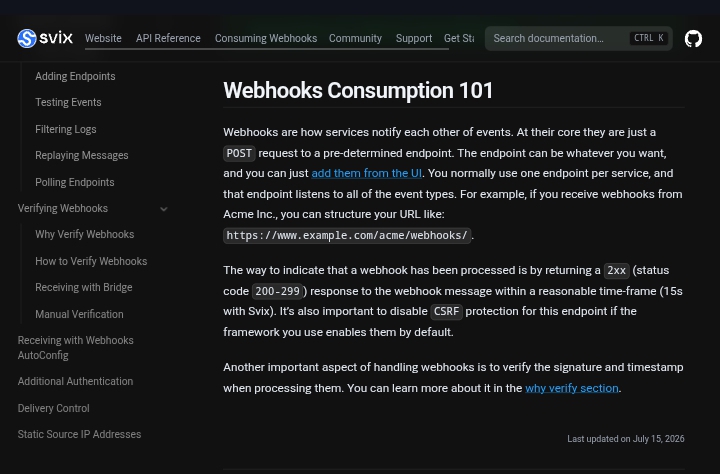Open the Support nav item
Screen dimensions: 720x474
(414, 39)
